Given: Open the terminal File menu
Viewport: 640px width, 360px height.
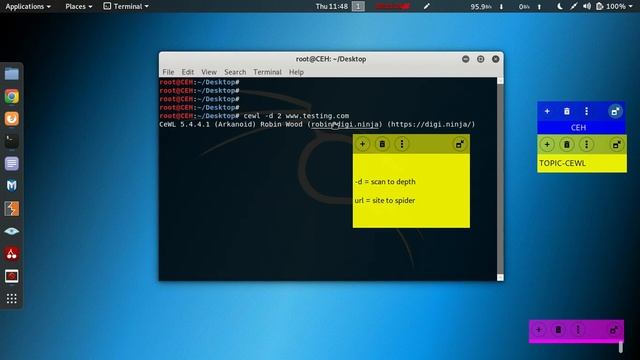Looking at the screenshot, I should tap(168, 72).
